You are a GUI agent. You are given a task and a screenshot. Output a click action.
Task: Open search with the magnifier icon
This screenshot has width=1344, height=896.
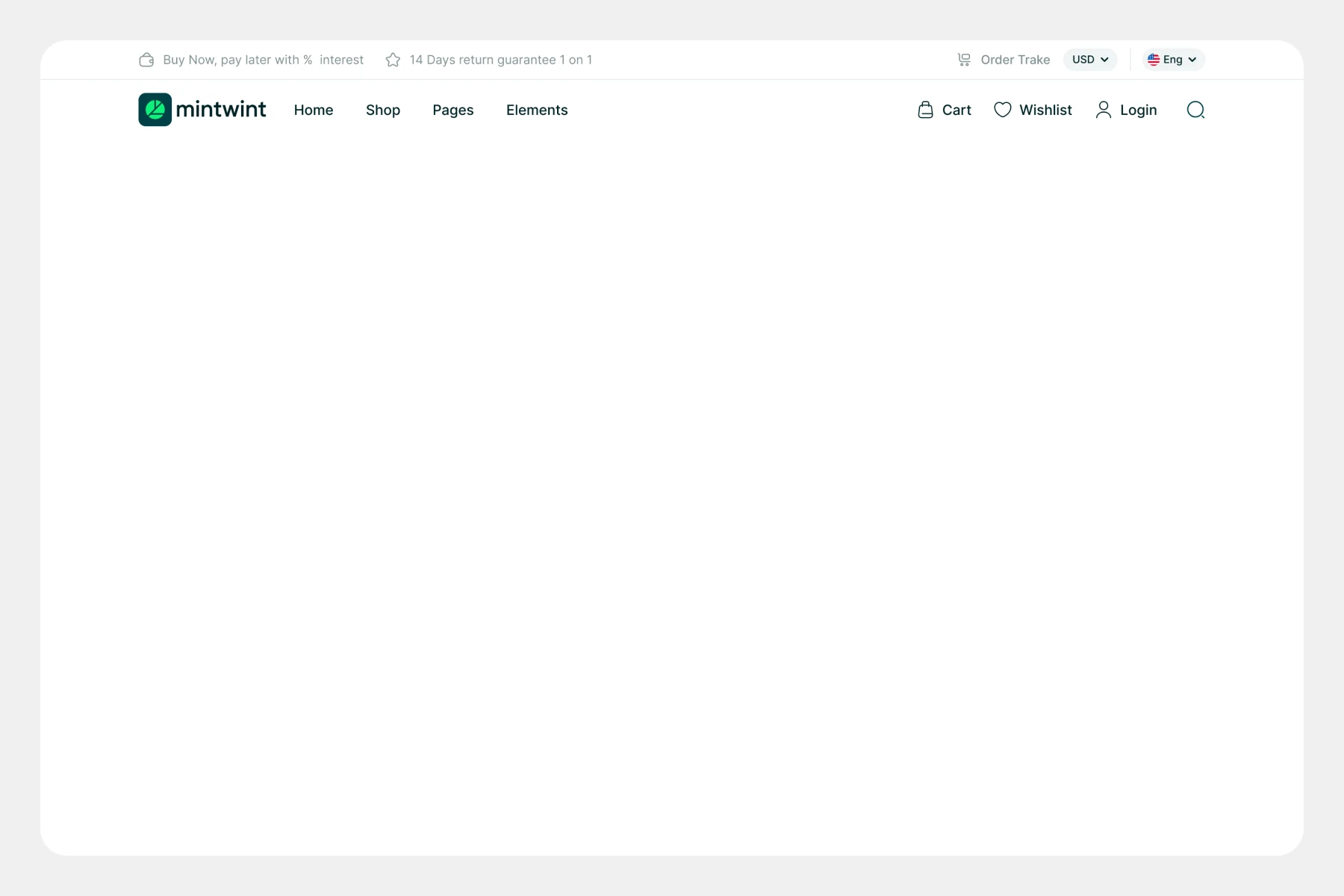point(1195,110)
